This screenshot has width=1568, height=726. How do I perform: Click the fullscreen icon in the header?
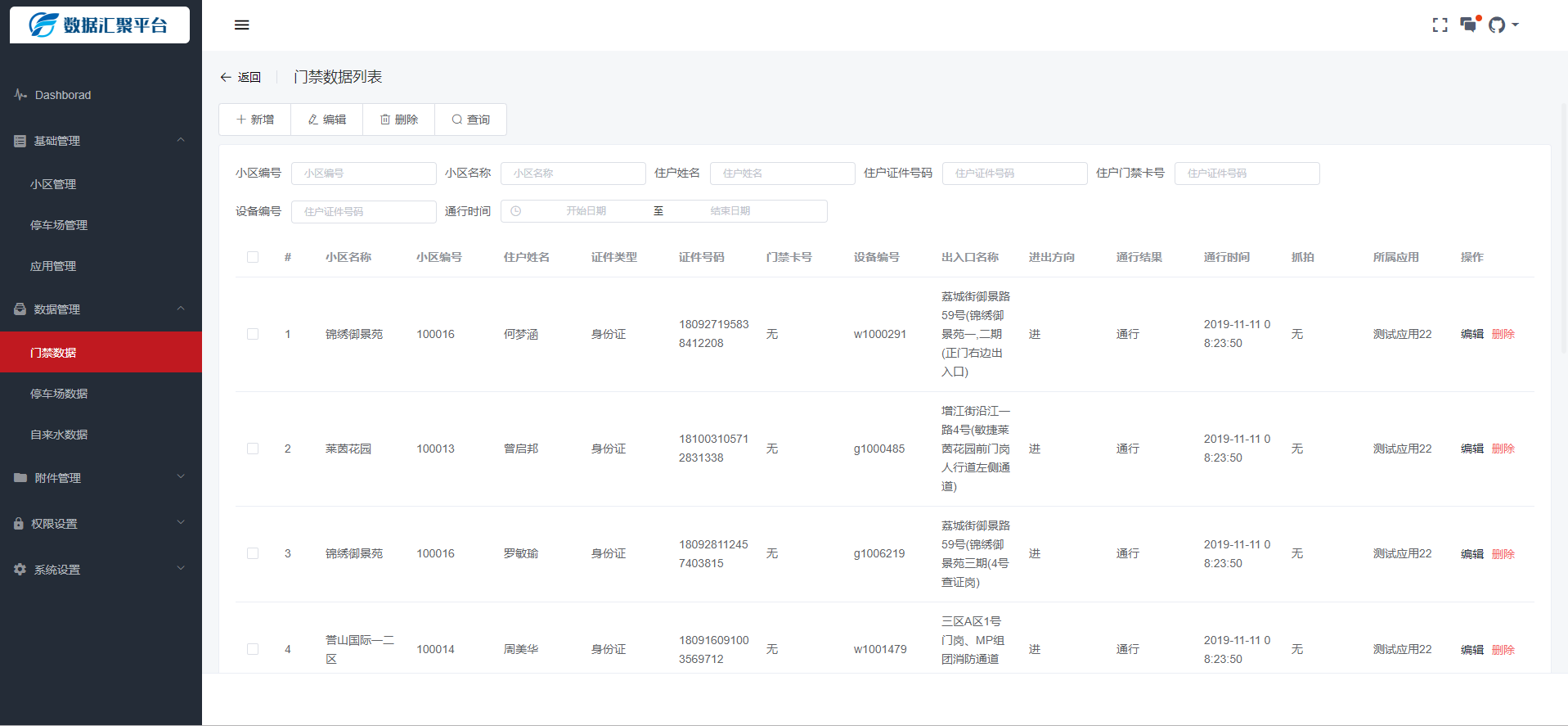(1440, 25)
